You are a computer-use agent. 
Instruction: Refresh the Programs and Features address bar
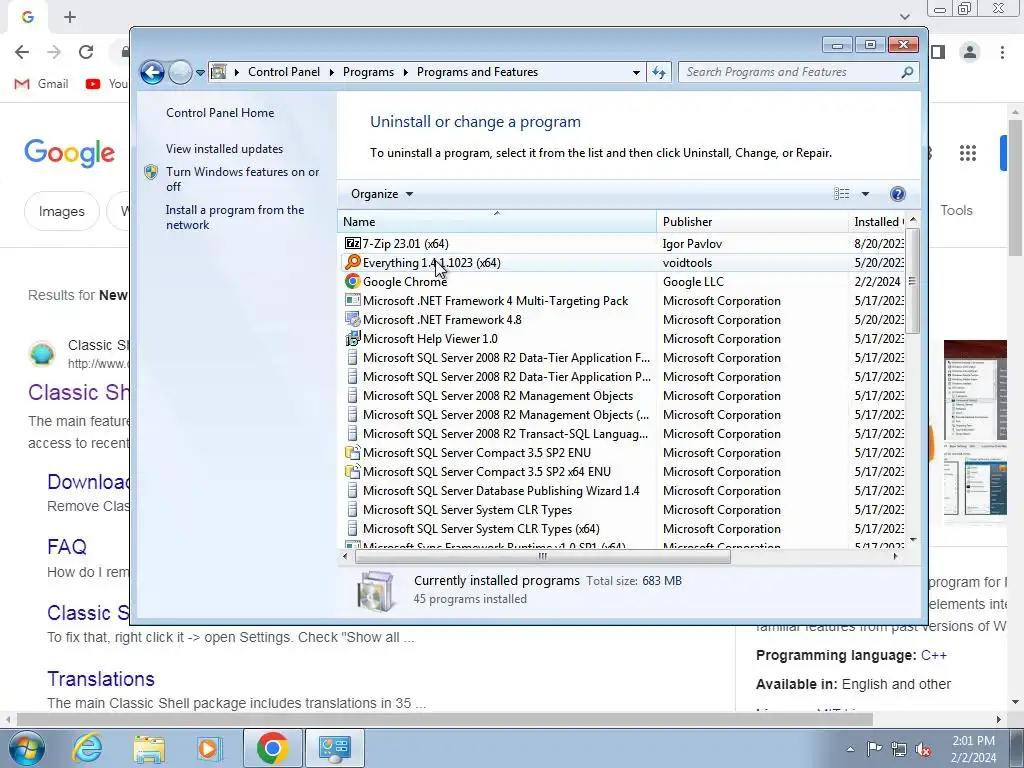(659, 72)
